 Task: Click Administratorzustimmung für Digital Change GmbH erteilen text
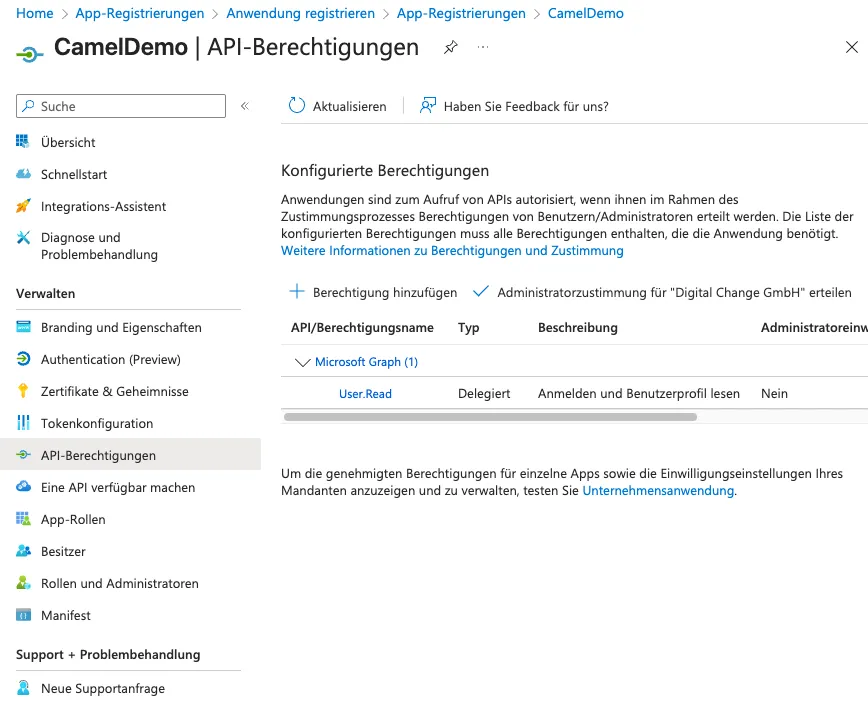pyautogui.click(x=674, y=292)
